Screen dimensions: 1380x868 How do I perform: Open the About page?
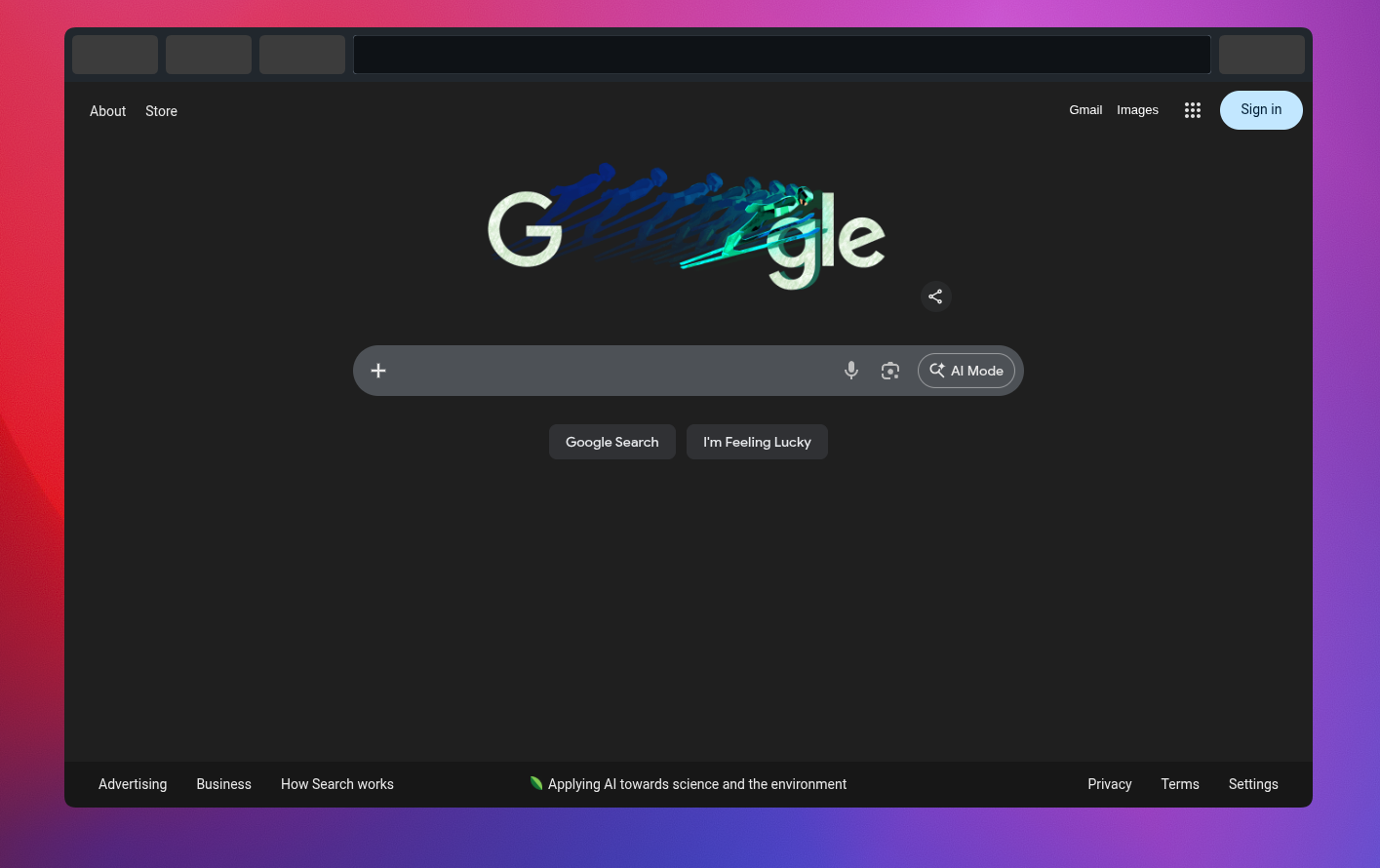(107, 111)
